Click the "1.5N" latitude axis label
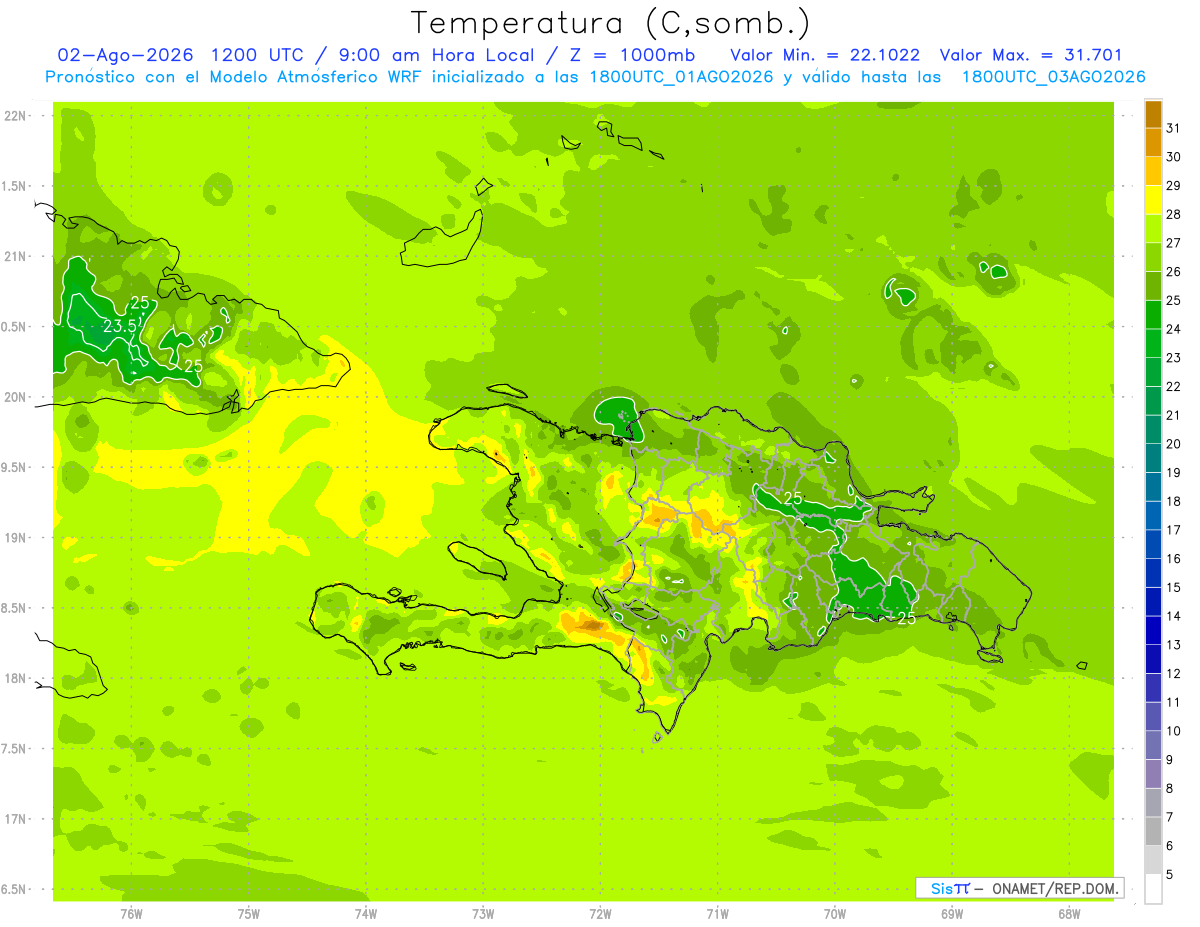 (x=15, y=186)
